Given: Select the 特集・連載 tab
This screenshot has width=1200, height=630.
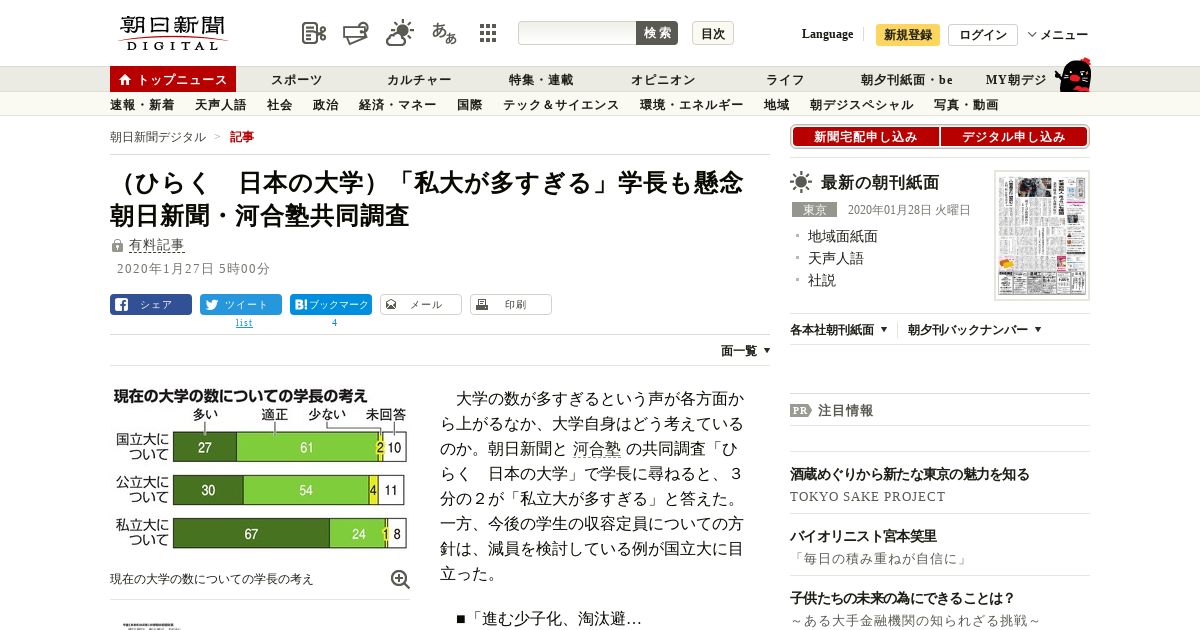Looking at the screenshot, I should pyautogui.click(x=541, y=80).
